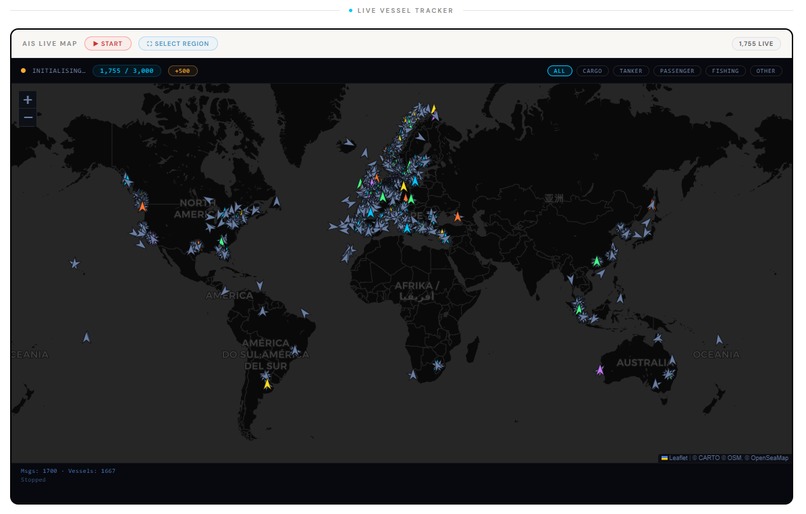Click the 1,755 / 3,000 counter
806x514 pixels.
126,71
